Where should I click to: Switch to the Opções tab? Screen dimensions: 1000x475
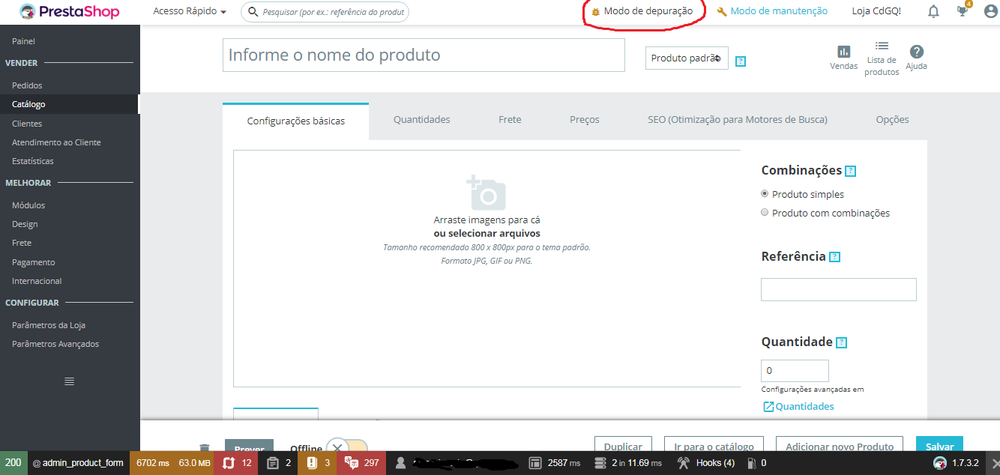[x=892, y=119]
